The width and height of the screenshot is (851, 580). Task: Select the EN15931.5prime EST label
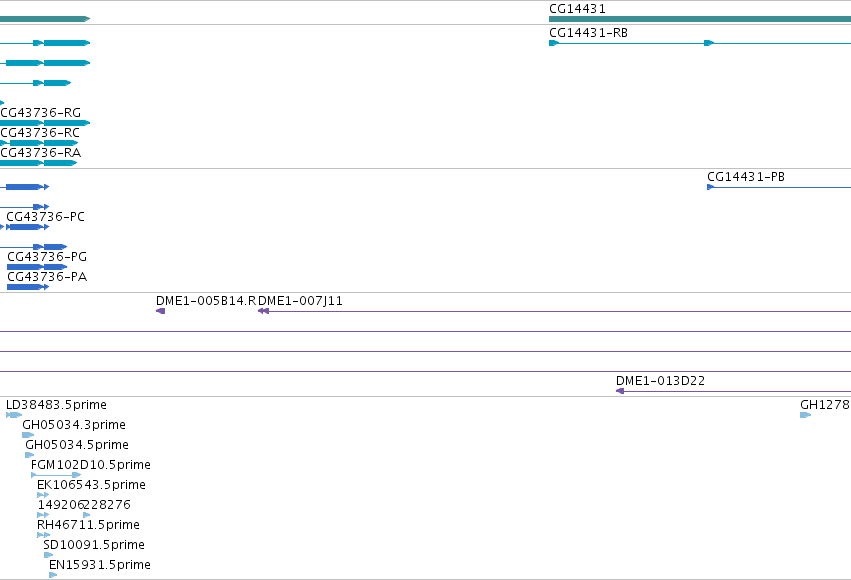click(100, 565)
